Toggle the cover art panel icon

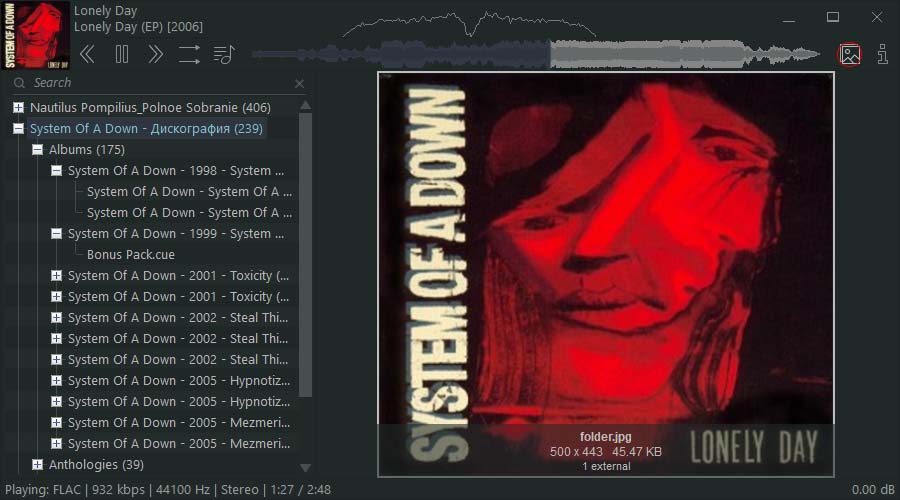849,55
